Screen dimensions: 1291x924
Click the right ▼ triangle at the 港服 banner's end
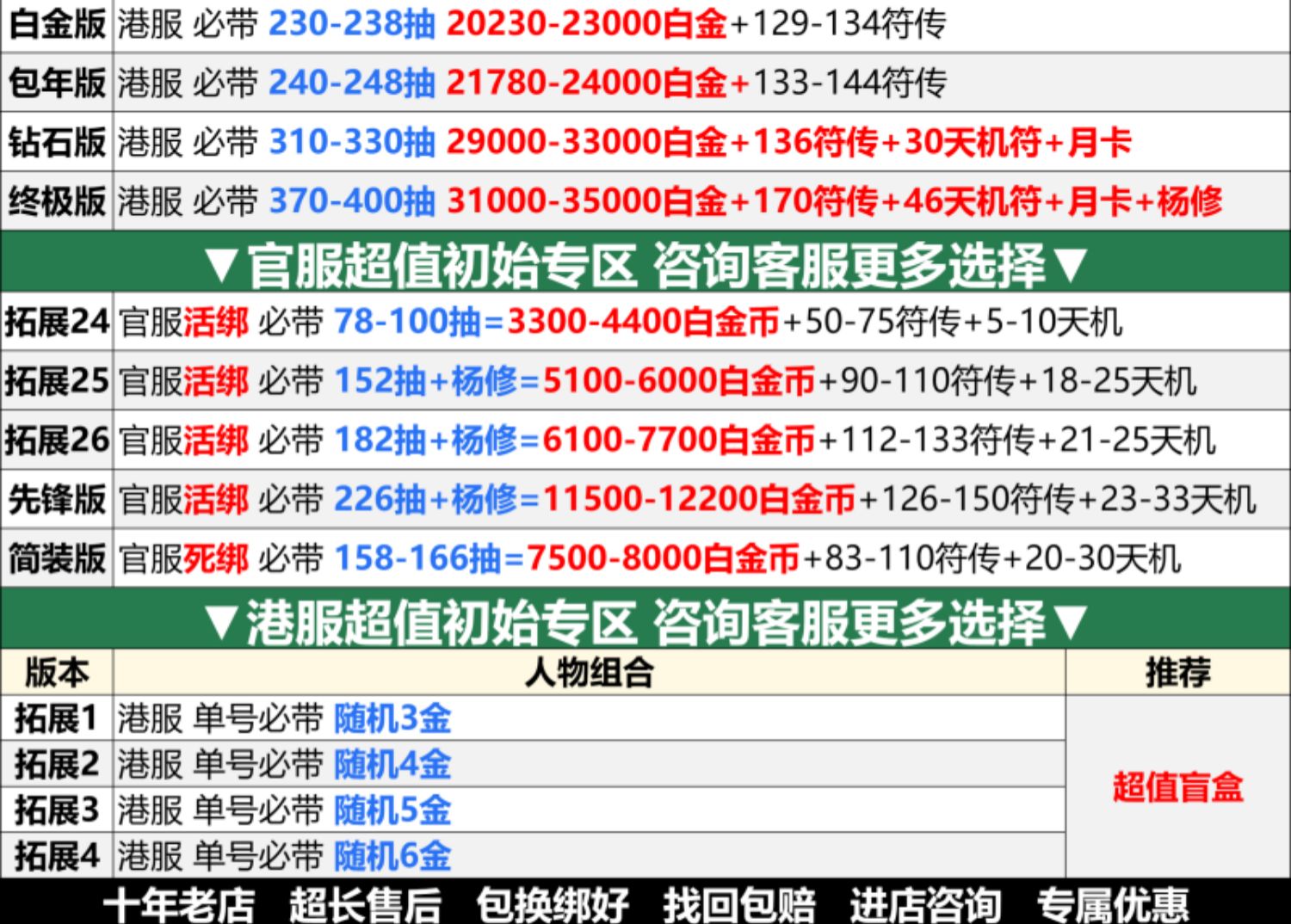pos(1070,621)
